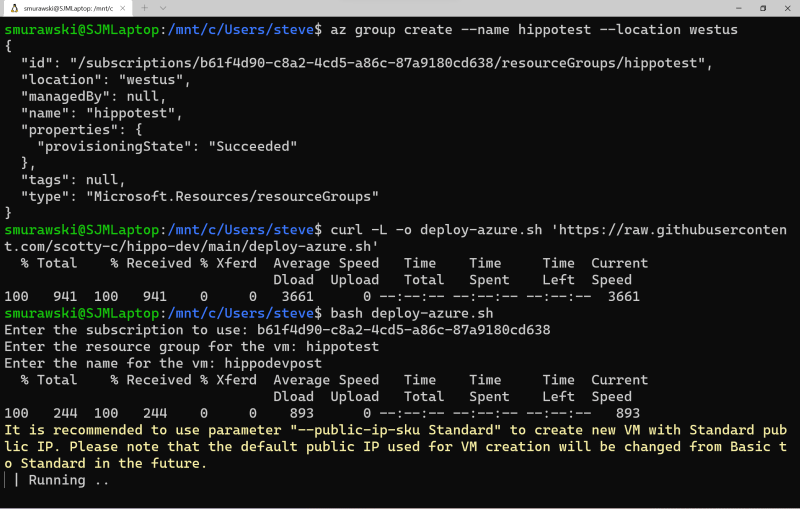Image resolution: width=800 pixels, height=509 pixels.
Task: Click the "o Standard in the future." line
Action: point(106,463)
